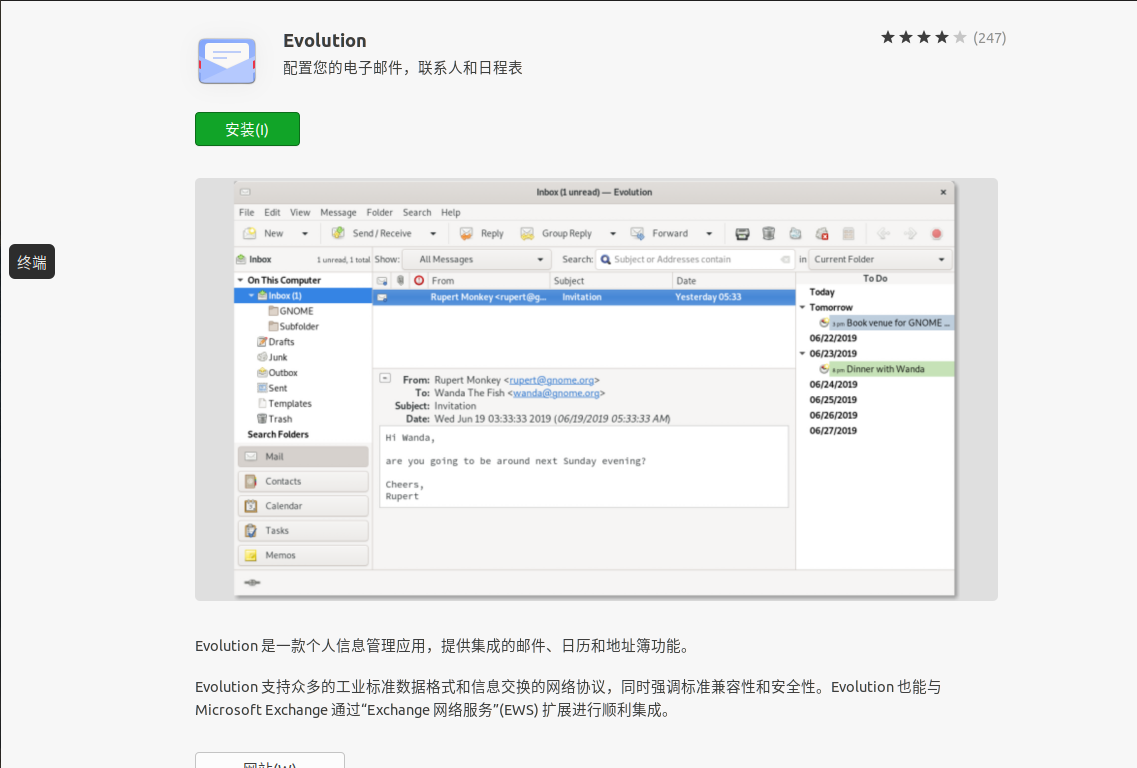Open the Help menu in the preview
The width and height of the screenshot is (1137, 768).
pos(451,212)
